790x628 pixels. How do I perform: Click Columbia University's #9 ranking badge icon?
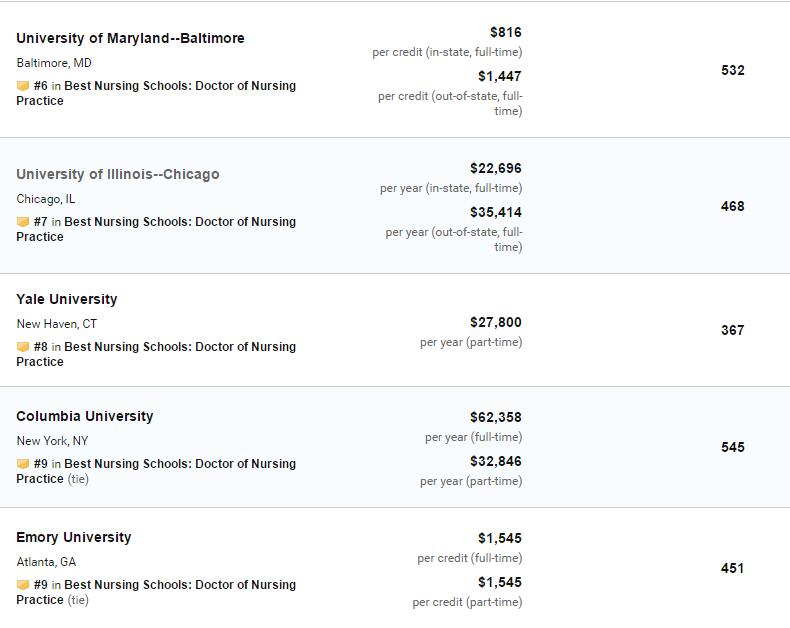[23, 464]
